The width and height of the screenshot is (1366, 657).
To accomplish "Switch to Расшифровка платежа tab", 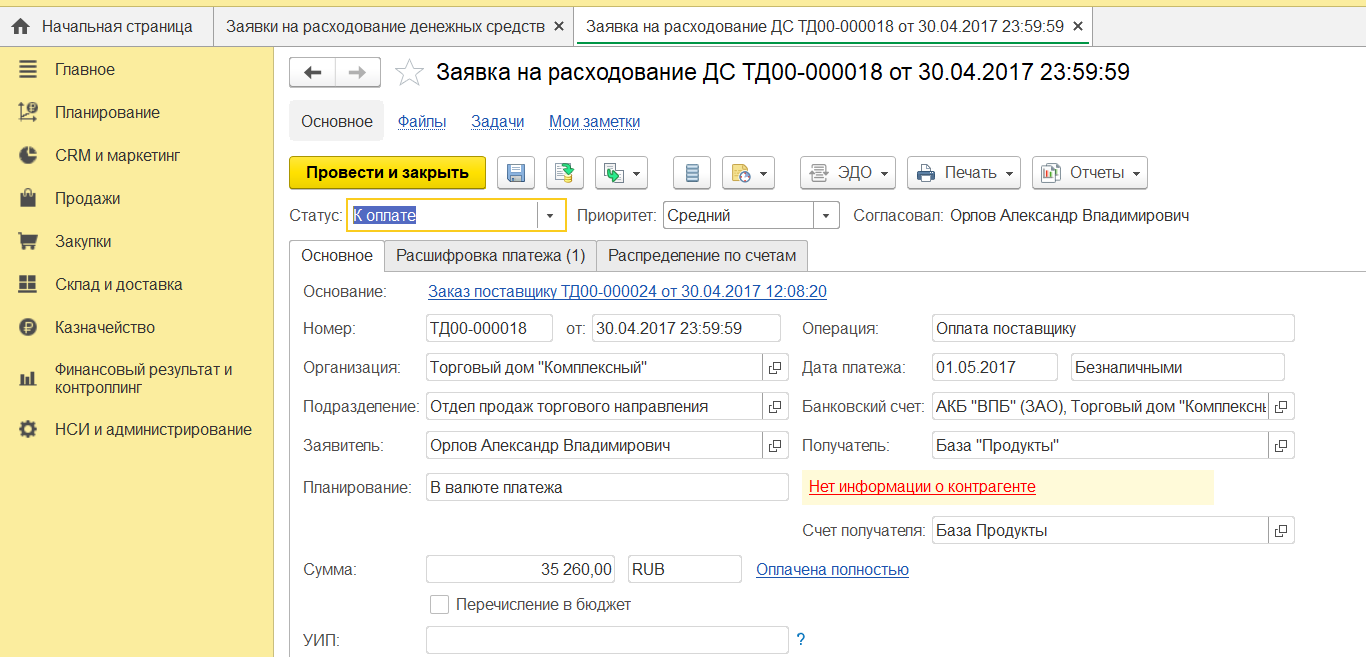I will (490, 255).
